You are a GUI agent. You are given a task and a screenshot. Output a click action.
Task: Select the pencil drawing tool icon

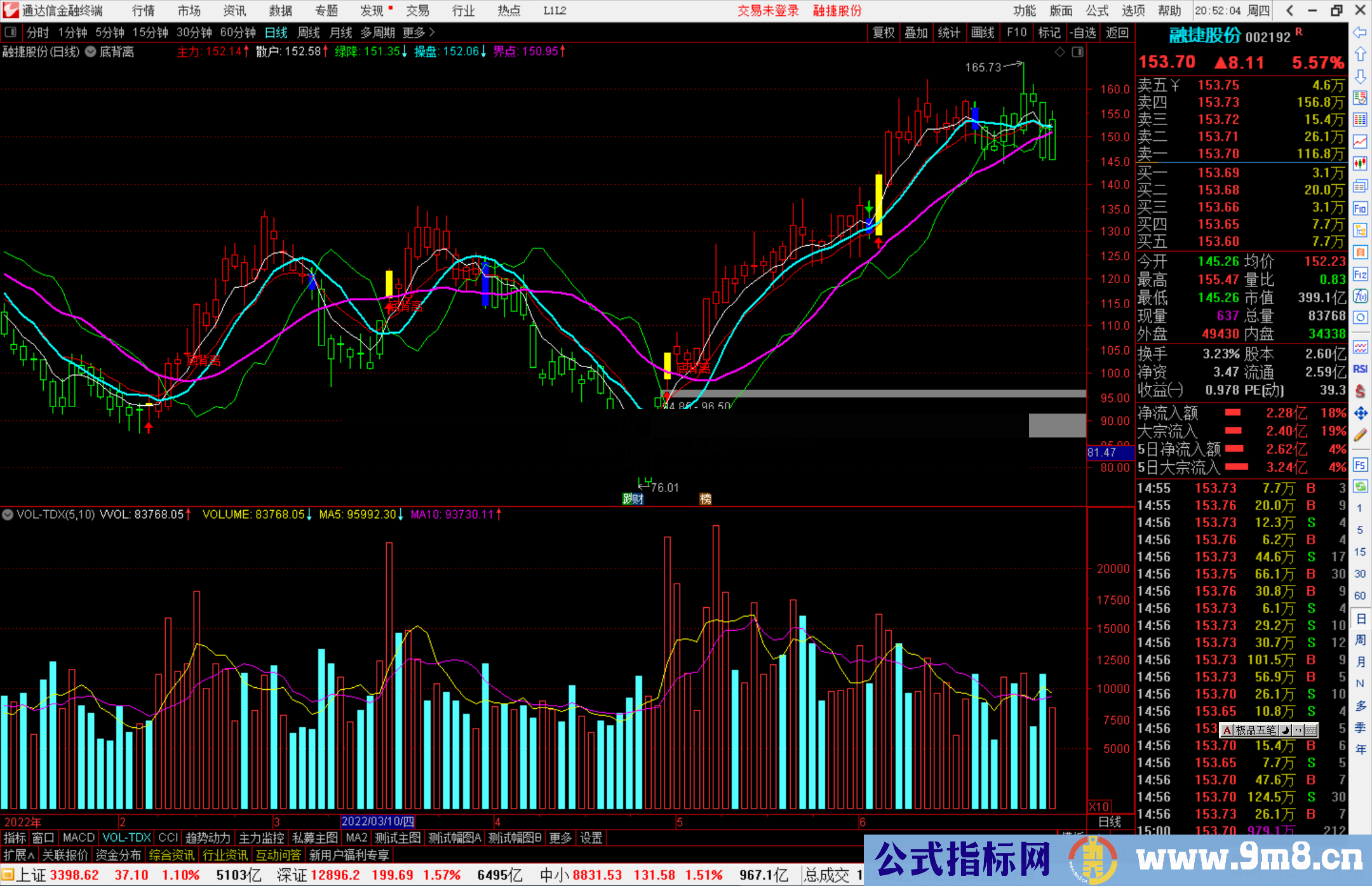(1360, 435)
